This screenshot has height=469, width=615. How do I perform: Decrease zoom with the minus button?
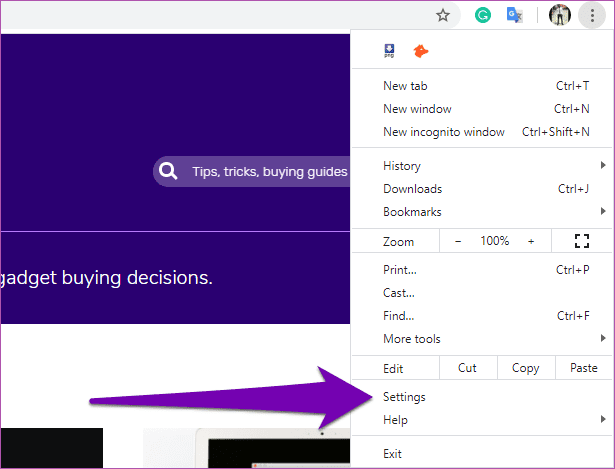(x=458, y=241)
